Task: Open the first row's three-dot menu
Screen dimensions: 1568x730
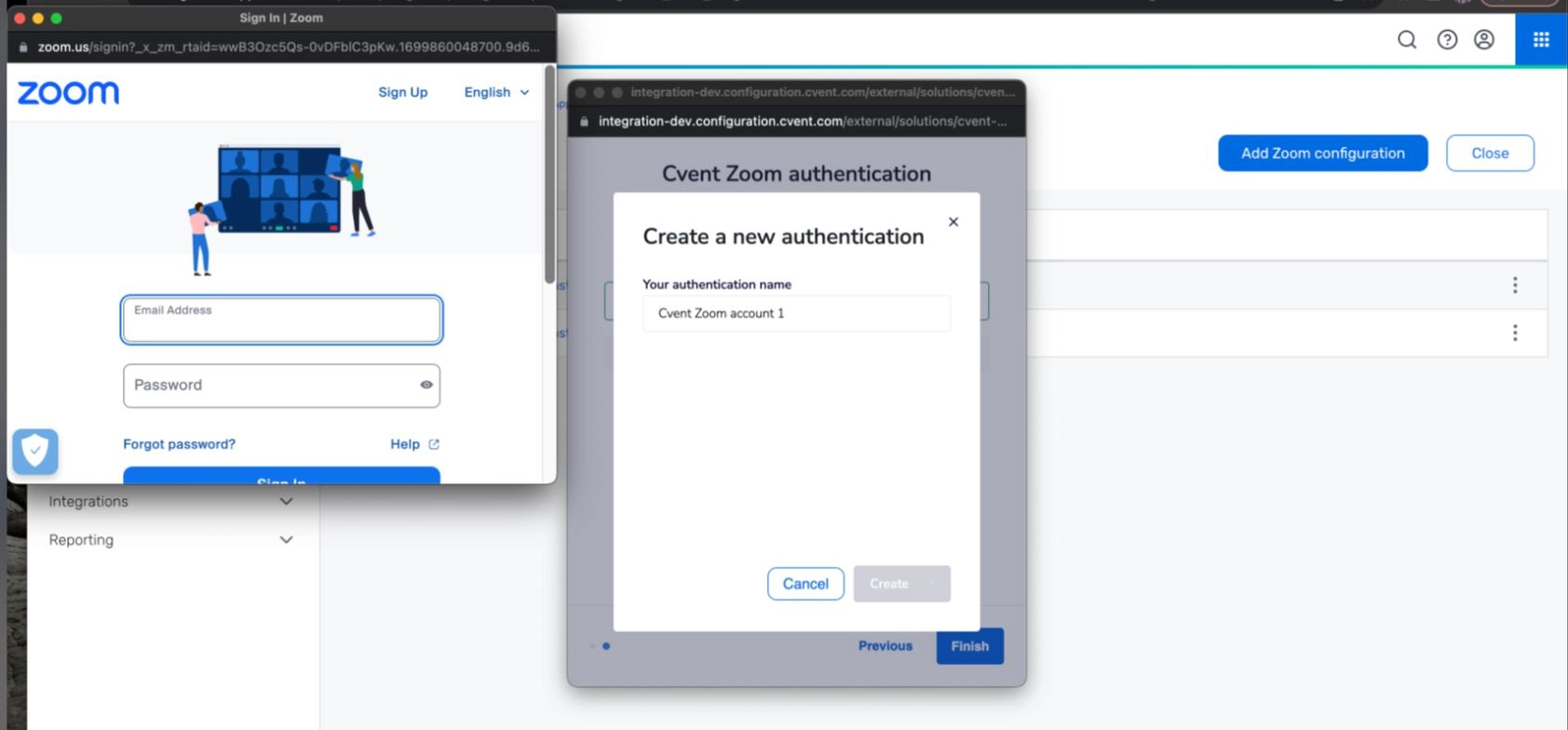Action: point(1515,285)
